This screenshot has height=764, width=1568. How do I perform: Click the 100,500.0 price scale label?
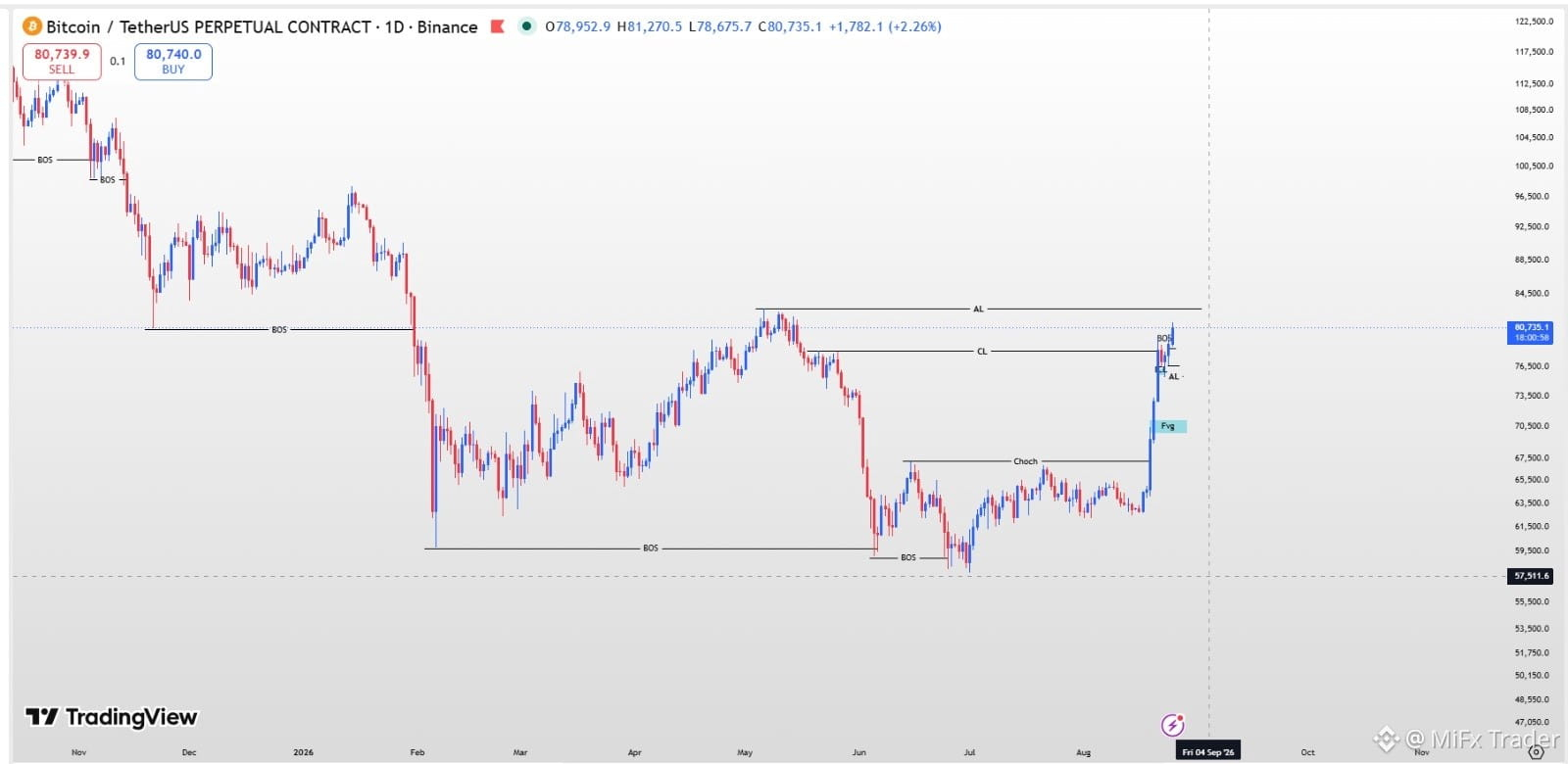pyautogui.click(x=1534, y=166)
